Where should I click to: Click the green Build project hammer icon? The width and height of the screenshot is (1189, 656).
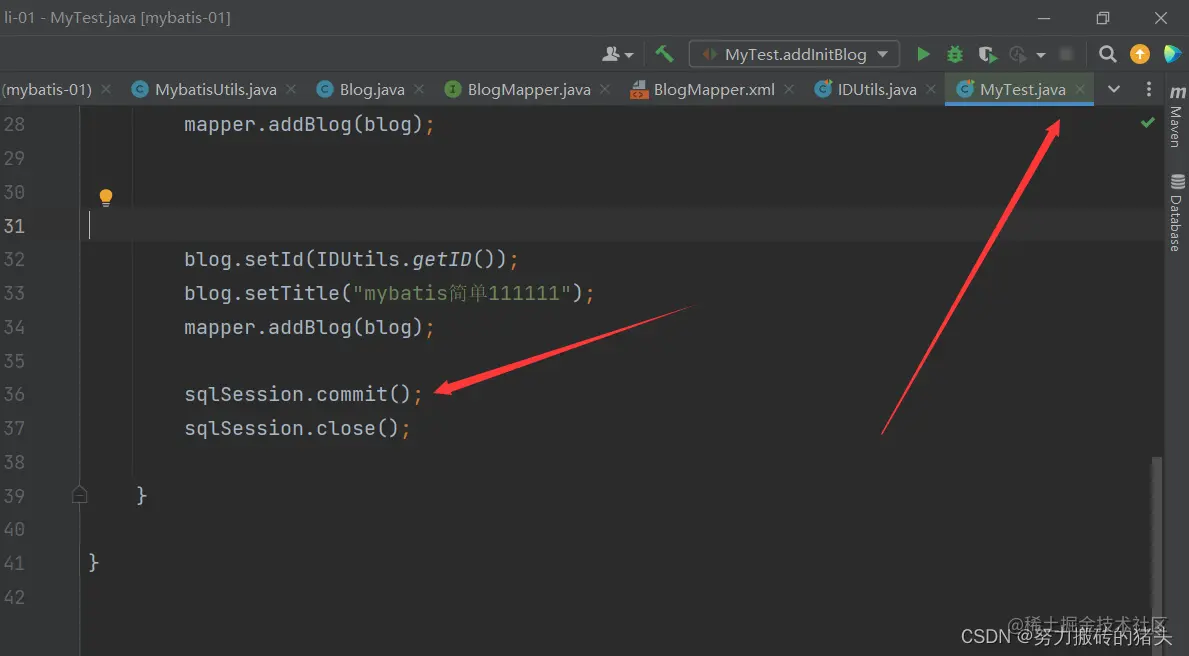(x=664, y=54)
